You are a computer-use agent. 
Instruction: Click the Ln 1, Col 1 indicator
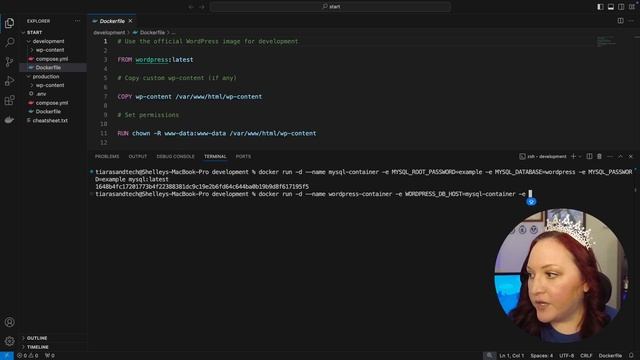click(511, 356)
